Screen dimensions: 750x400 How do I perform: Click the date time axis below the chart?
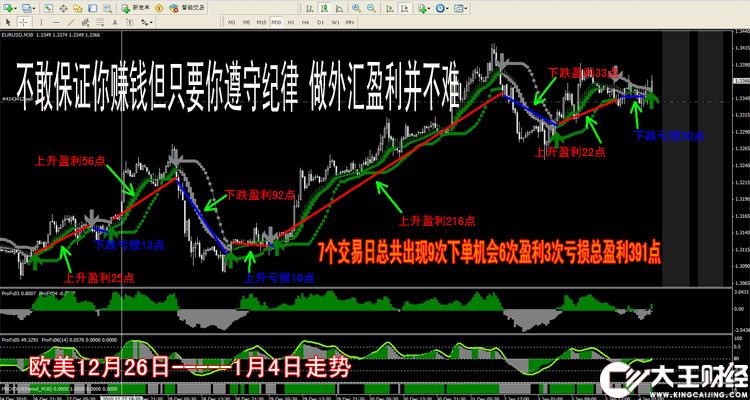pos(366,397)
